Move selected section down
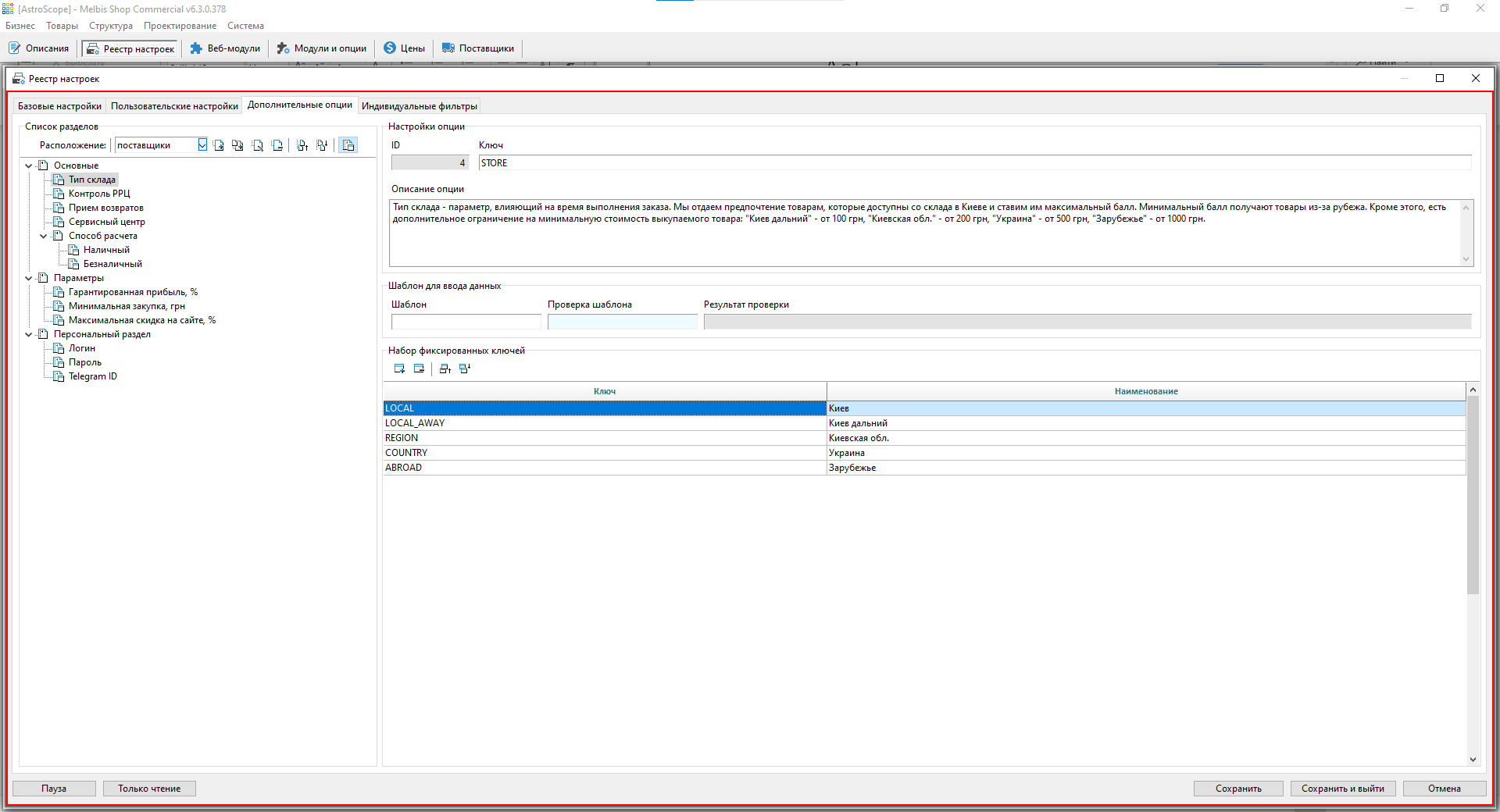This screenshot has width=1500, height=812. [322, 145]
